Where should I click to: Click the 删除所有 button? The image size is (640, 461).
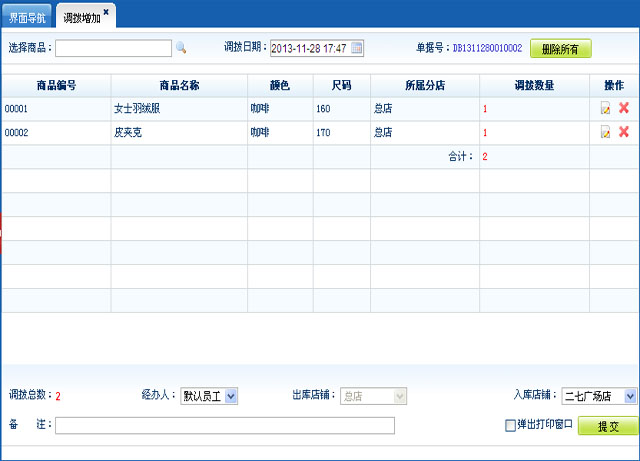560,48
